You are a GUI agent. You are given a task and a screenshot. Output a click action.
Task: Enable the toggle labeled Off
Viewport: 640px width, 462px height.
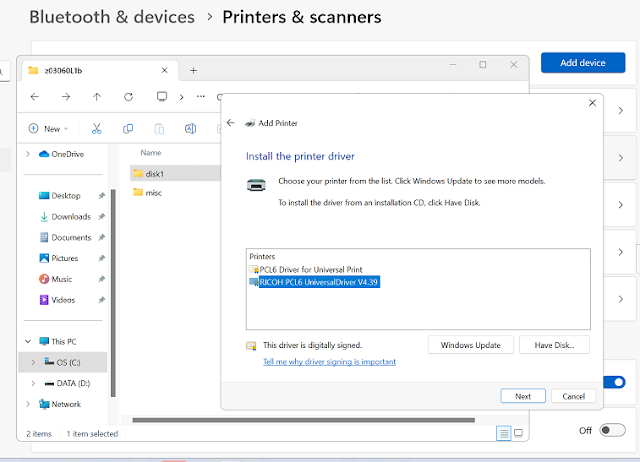tap(613, 430)
